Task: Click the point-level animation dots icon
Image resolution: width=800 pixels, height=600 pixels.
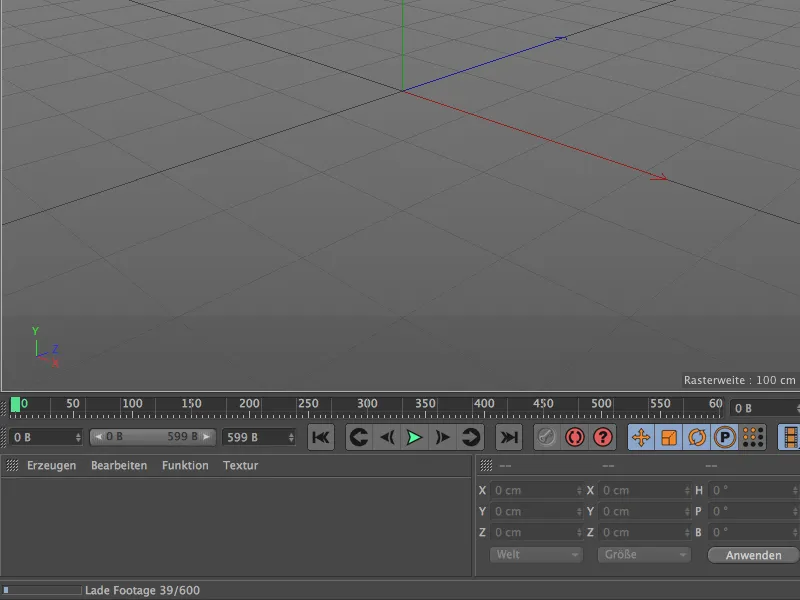Action: pyautogui.click(x=753, y=437)
